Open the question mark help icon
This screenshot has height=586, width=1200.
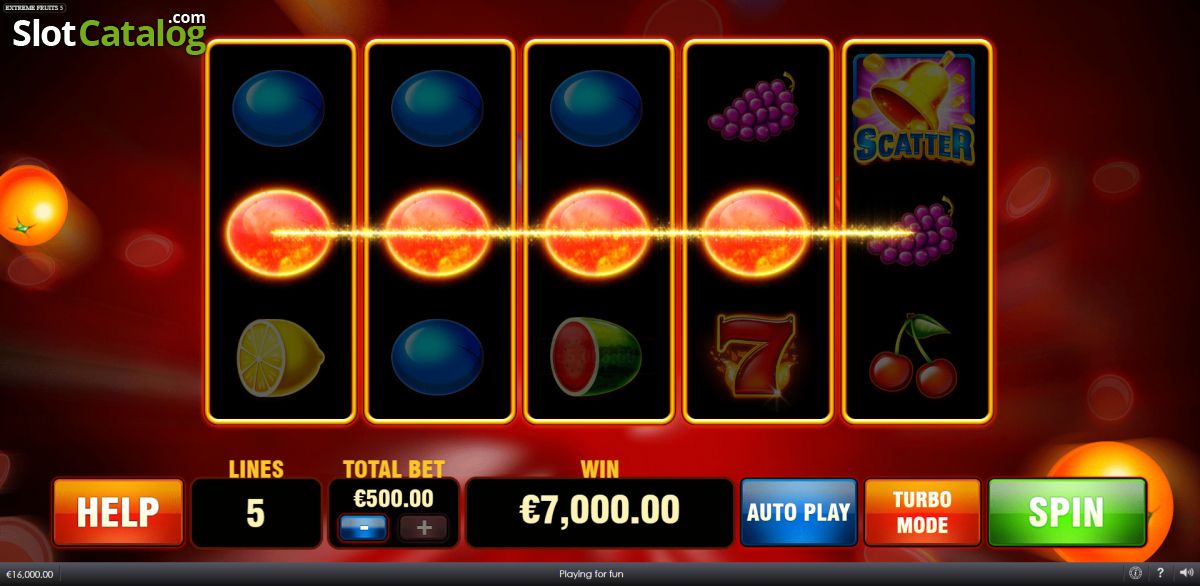pyautogui.click(x=1160, y=574)
